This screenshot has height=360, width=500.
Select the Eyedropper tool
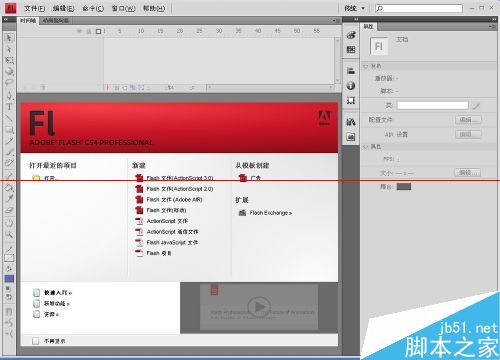9,199
